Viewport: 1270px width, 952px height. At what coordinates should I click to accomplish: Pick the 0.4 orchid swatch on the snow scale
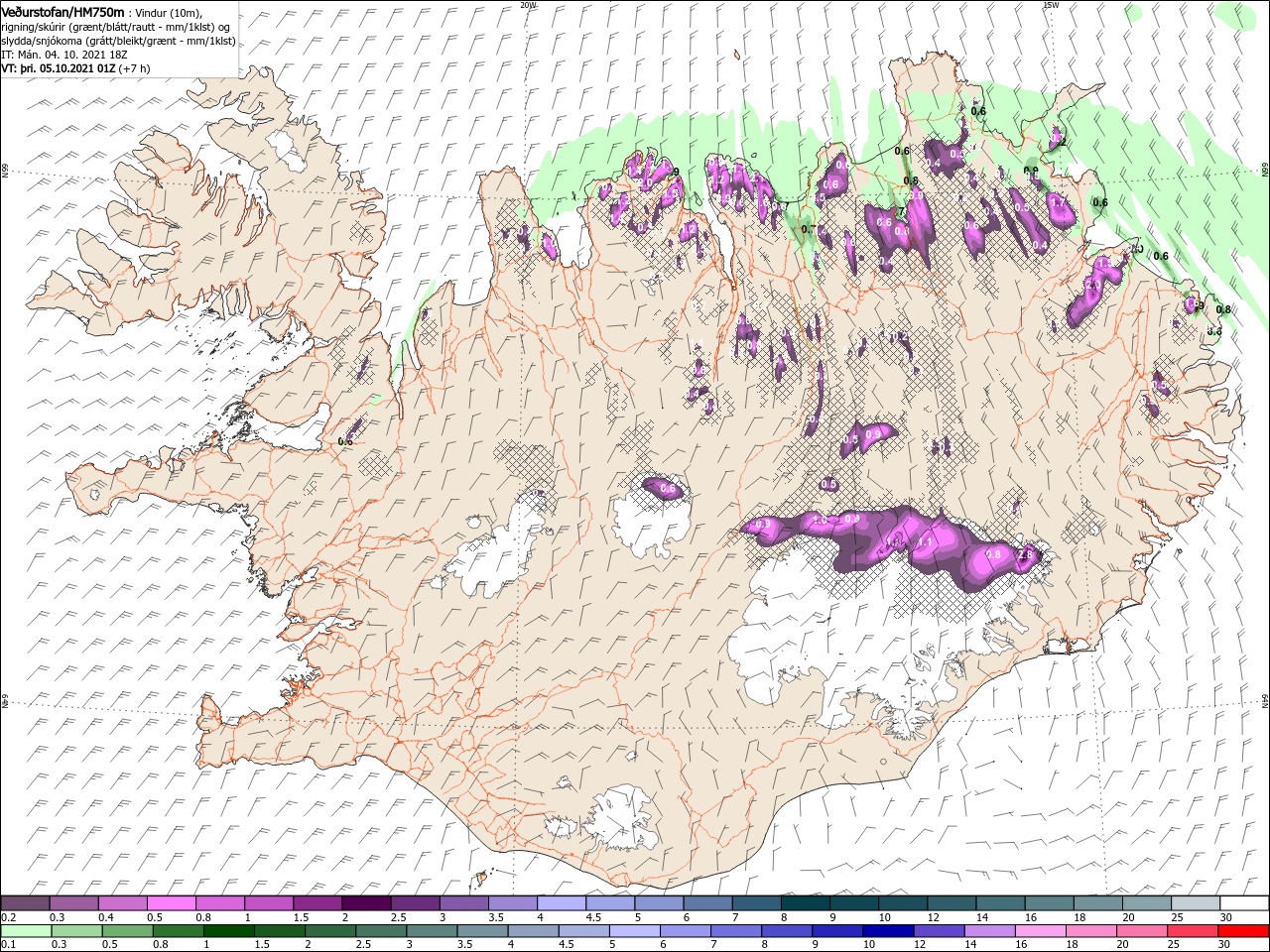pos(122,903)
